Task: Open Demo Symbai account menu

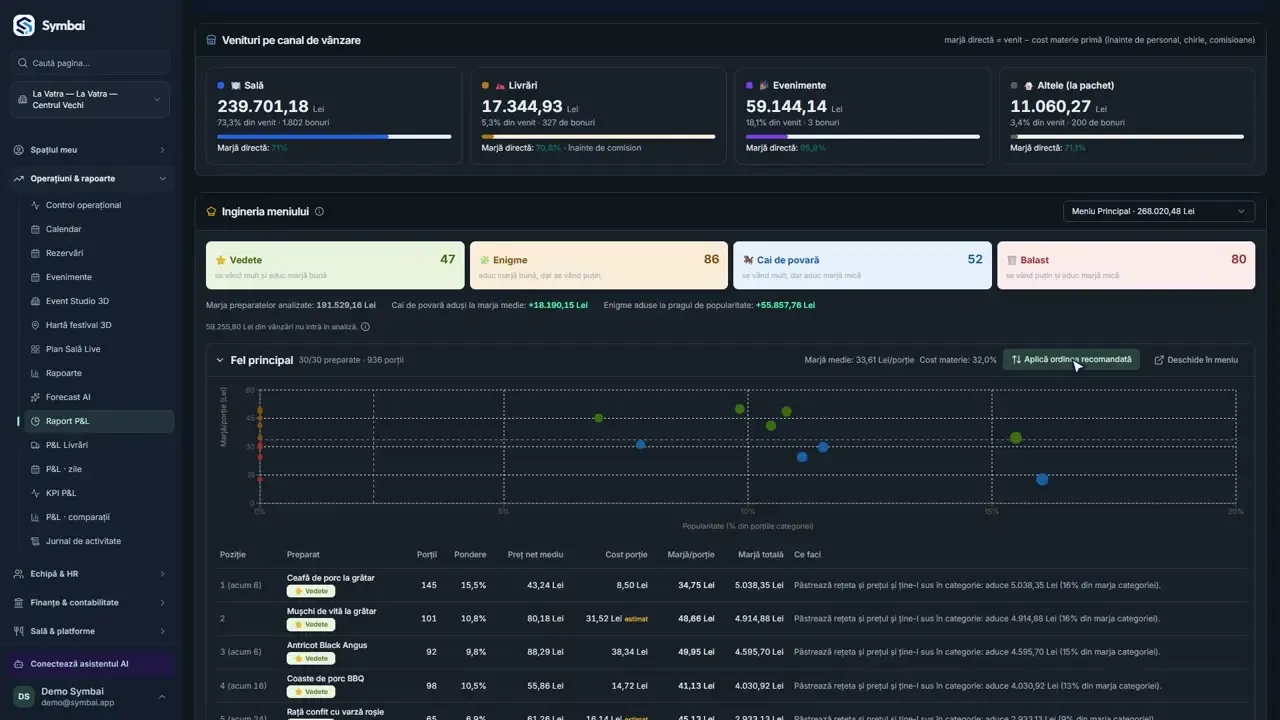Action: click(90, 697)
